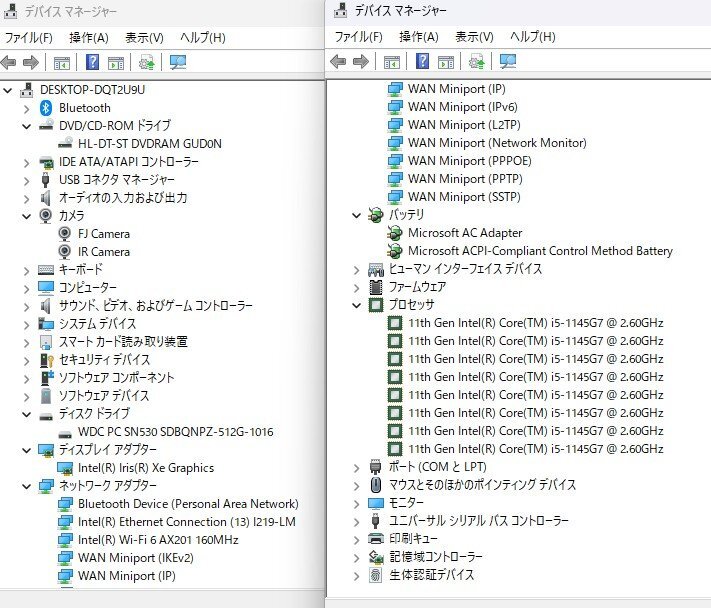711x608 pixels.
Task: Click the Intel Wi-Fi 6 AX201 adapter icon
Action: pos(65,540)
